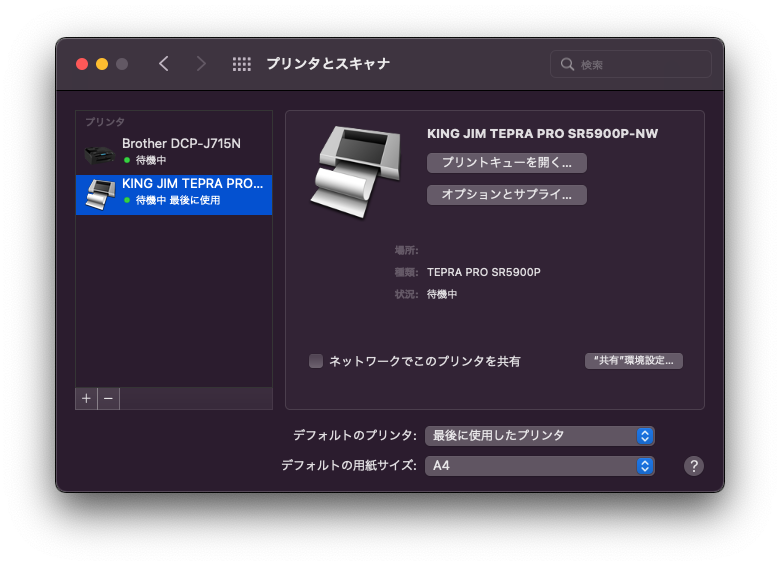Click the red close window button

(82, 64)
